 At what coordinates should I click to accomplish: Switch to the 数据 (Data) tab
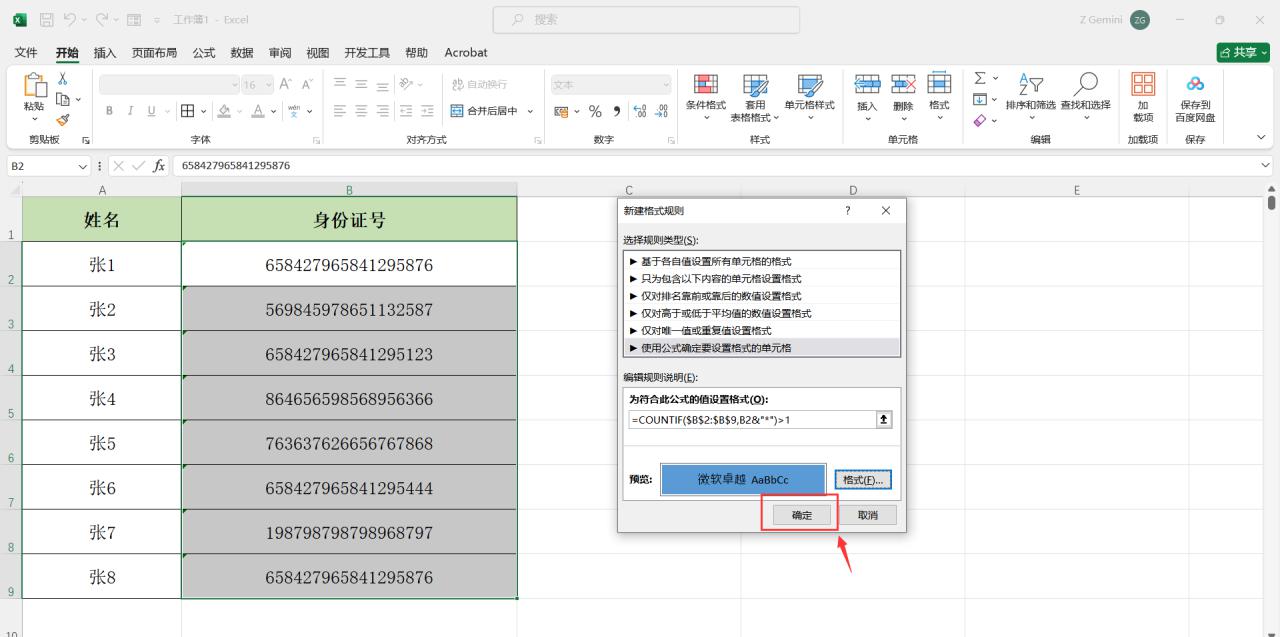coord(241,52)
